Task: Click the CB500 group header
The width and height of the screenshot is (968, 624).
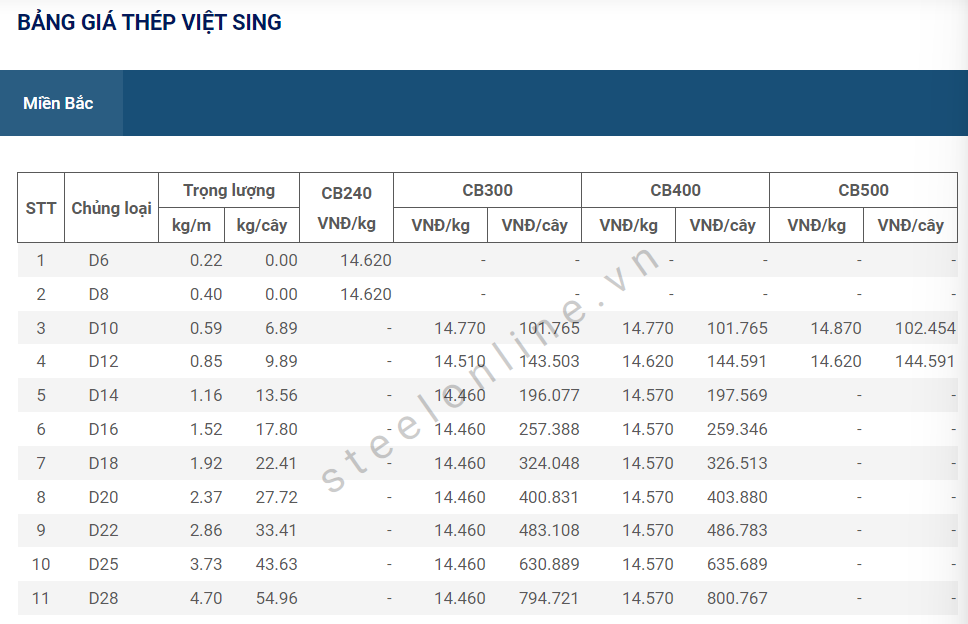Action: click(x=863, y=190)
